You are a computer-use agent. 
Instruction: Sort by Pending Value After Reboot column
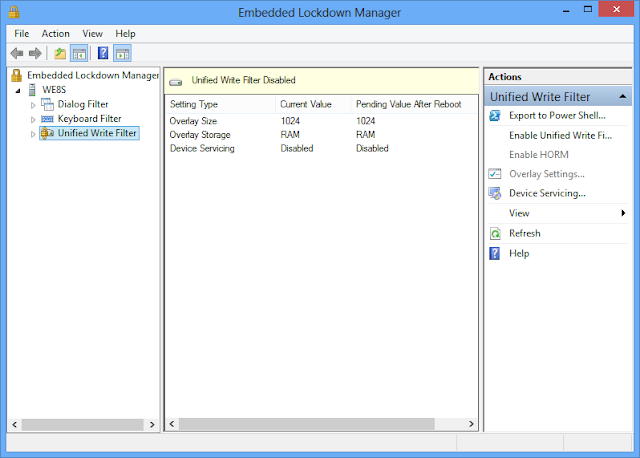pos(414,104)
